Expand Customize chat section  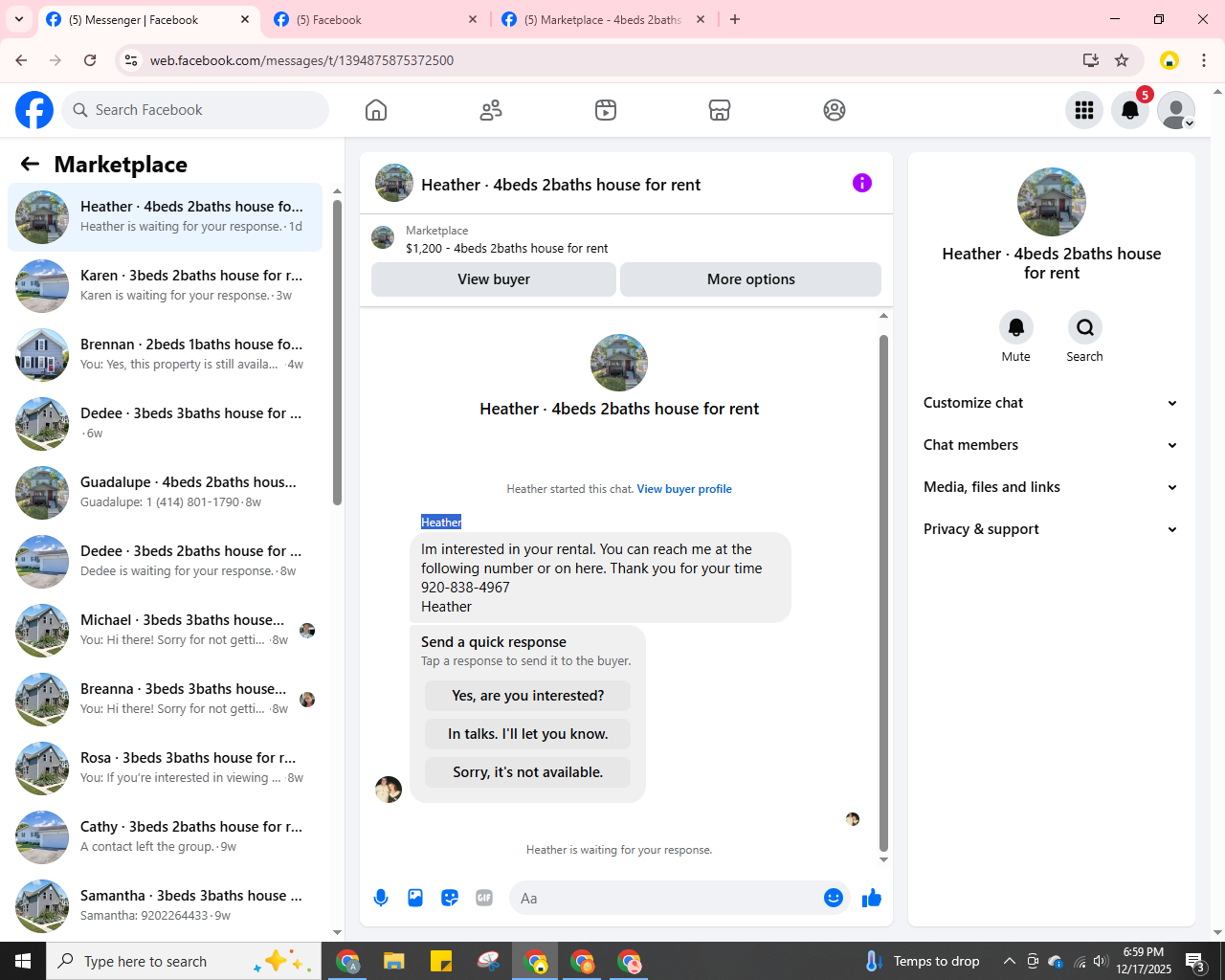click(x=1051, y=403)
